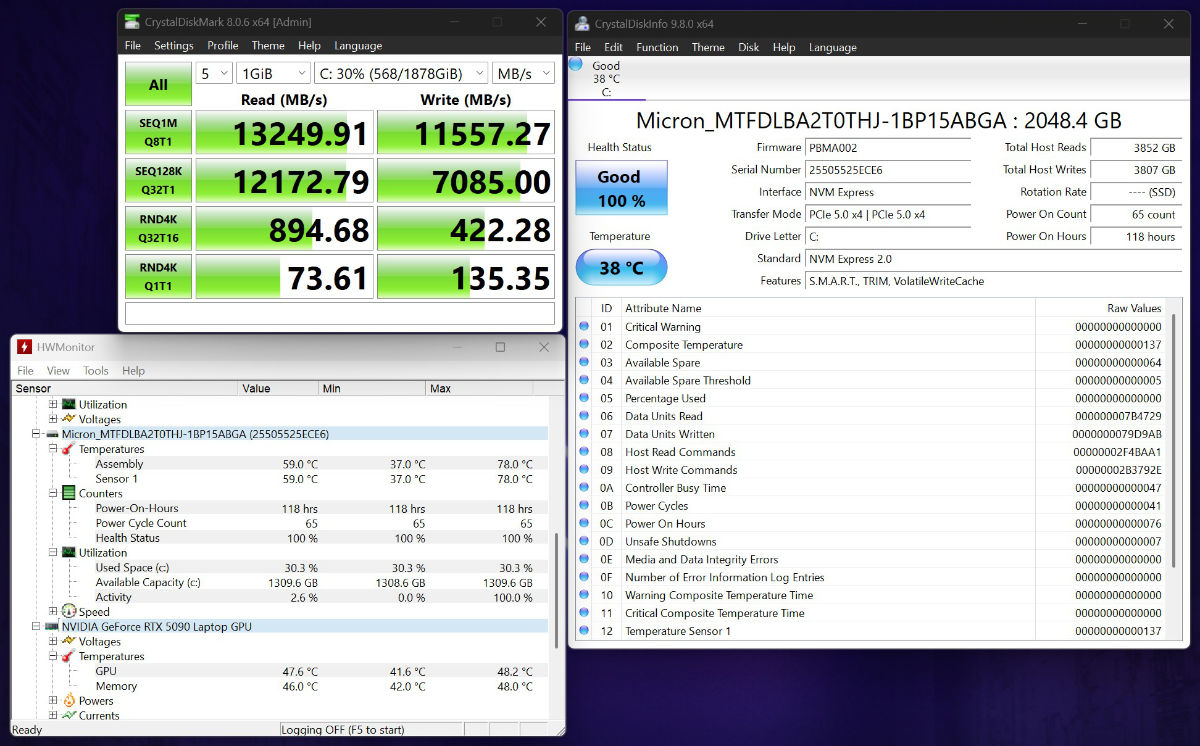Screen dimensions: 1200x746
Task: Click the Sensor column header in HWMonitor
Action: [x=125, y=388]
